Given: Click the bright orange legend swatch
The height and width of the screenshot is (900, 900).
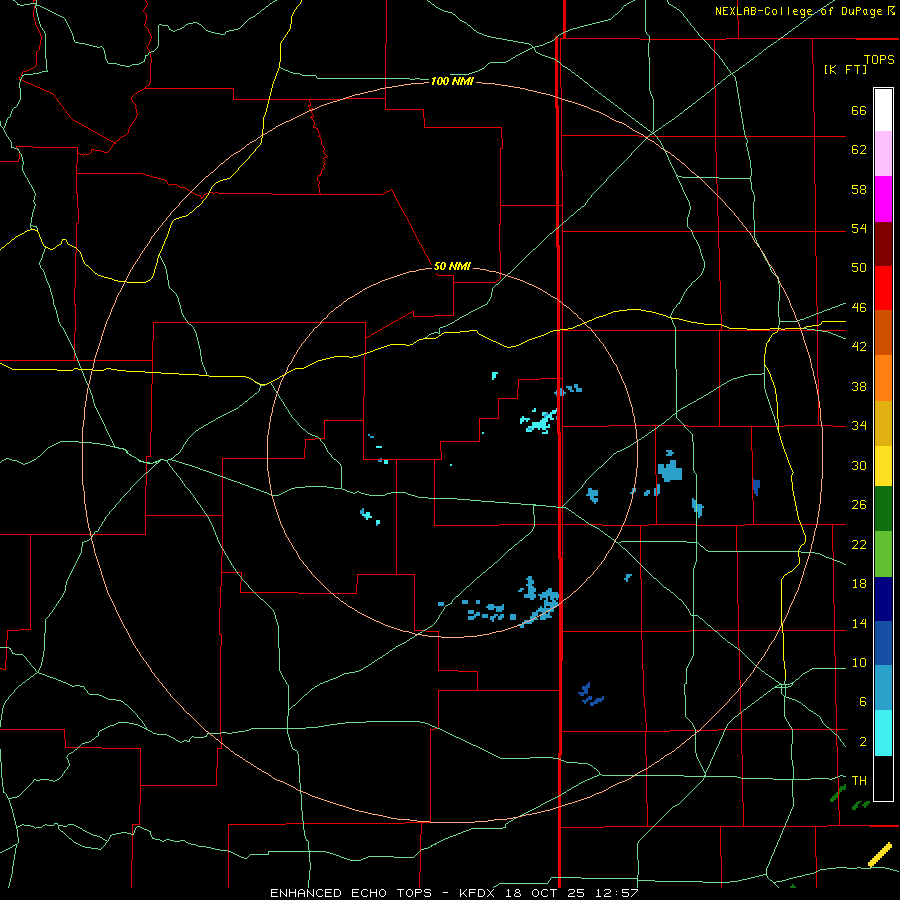Looking at the screenshot, I should tap(883, 378).
